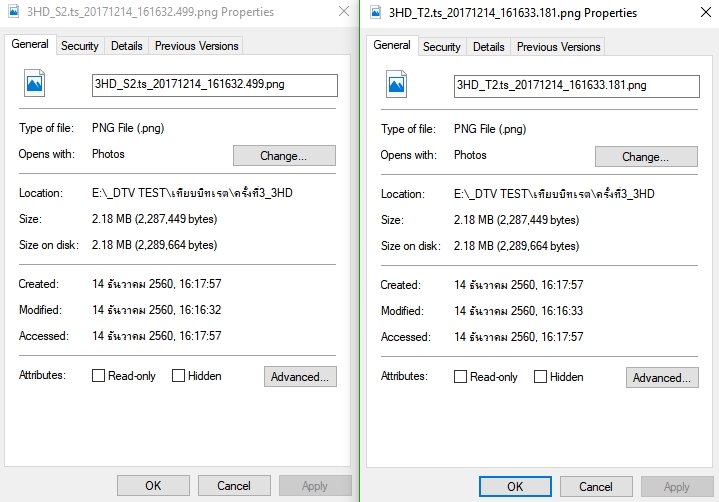Open Previous Versions tab in T2 properties
The height and width of the screenshot is (502, 719).
click(558, 47)
